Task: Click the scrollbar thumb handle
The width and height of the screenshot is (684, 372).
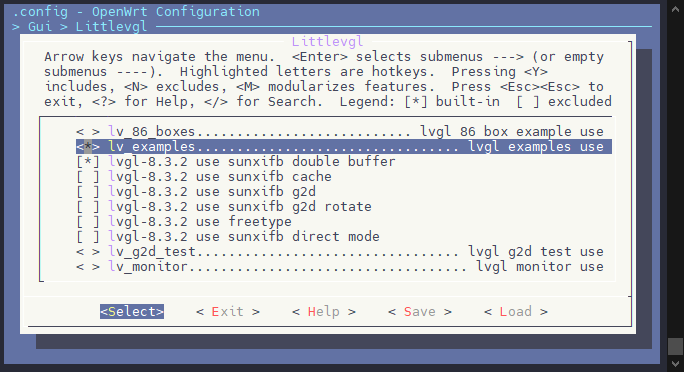Action: 675,347
